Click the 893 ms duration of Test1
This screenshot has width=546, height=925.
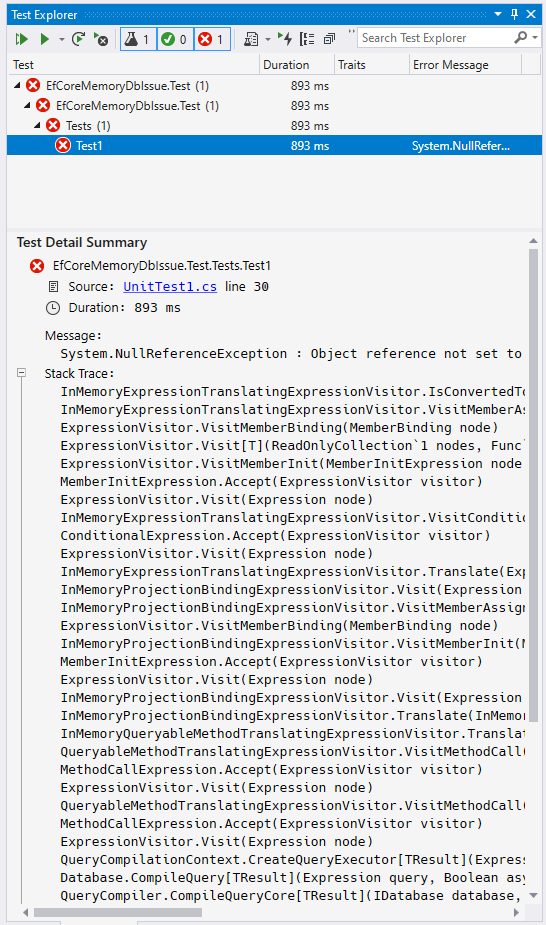[310, 146]
